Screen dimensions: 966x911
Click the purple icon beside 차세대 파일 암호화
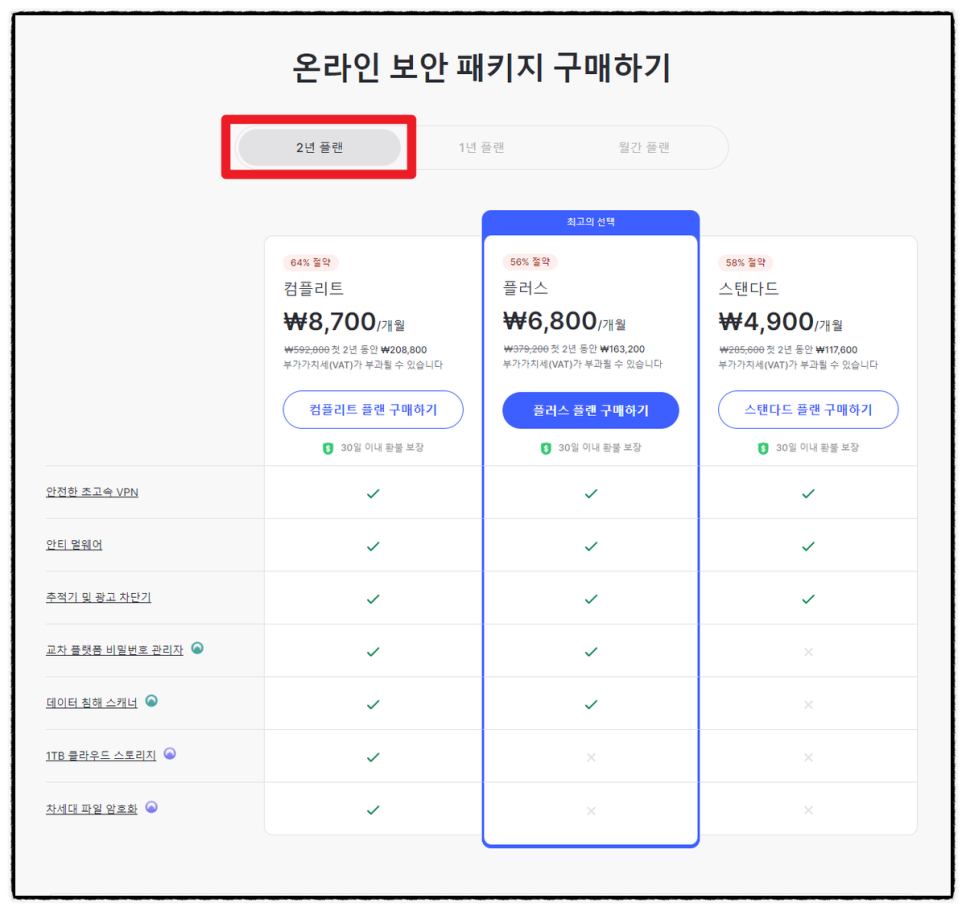(152, 807)
